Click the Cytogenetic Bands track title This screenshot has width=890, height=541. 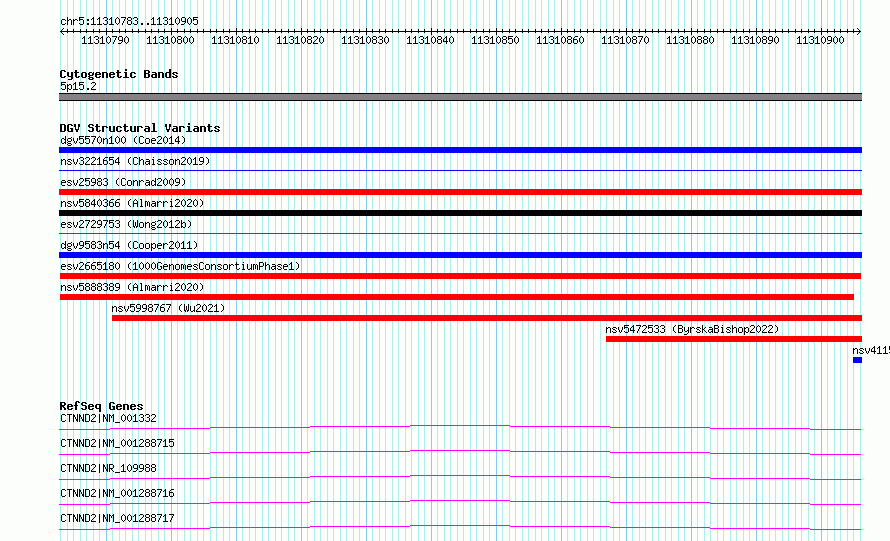point(119,74)
